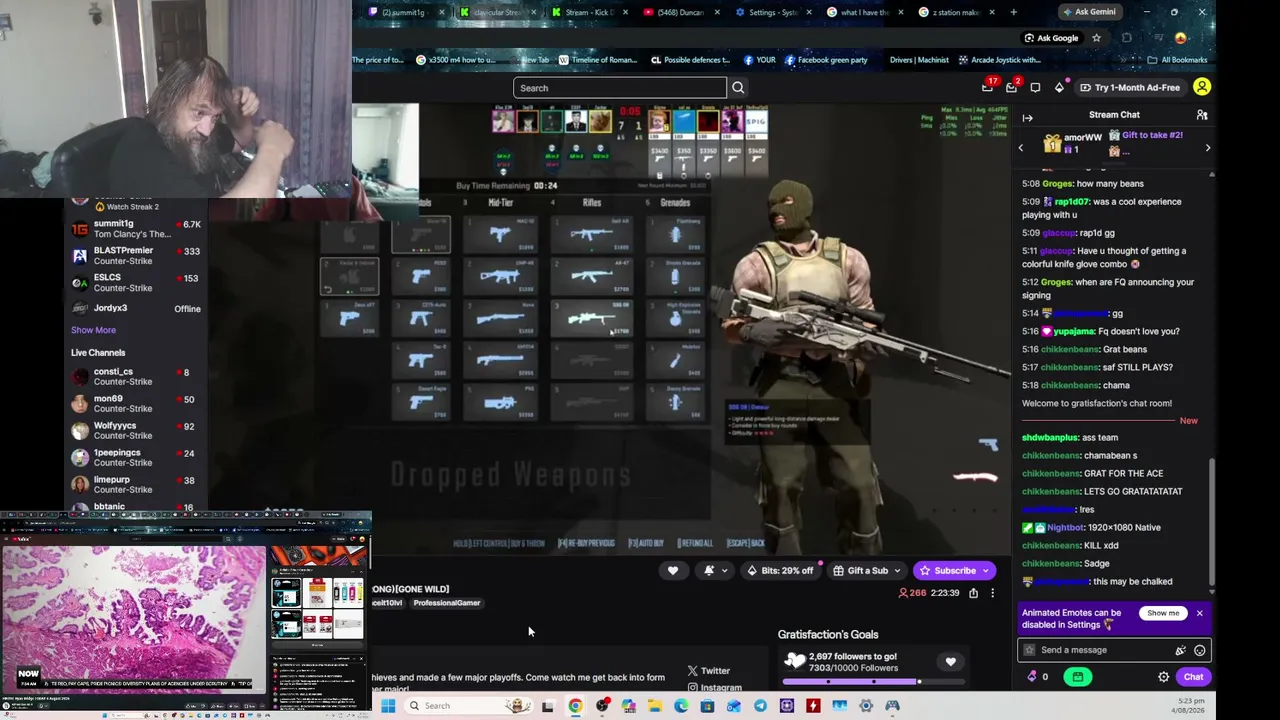Click the Twitch search field

620,88
